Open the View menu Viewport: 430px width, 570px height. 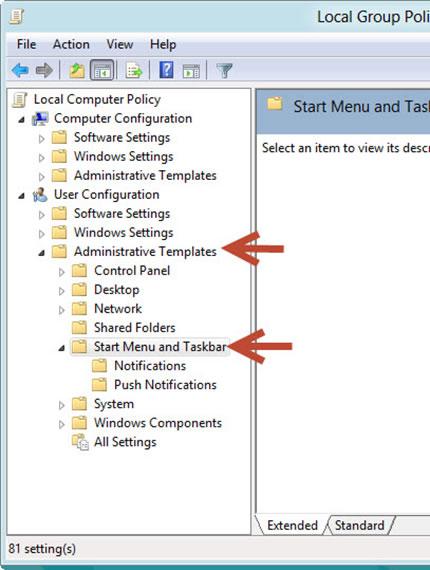(120, 44)
